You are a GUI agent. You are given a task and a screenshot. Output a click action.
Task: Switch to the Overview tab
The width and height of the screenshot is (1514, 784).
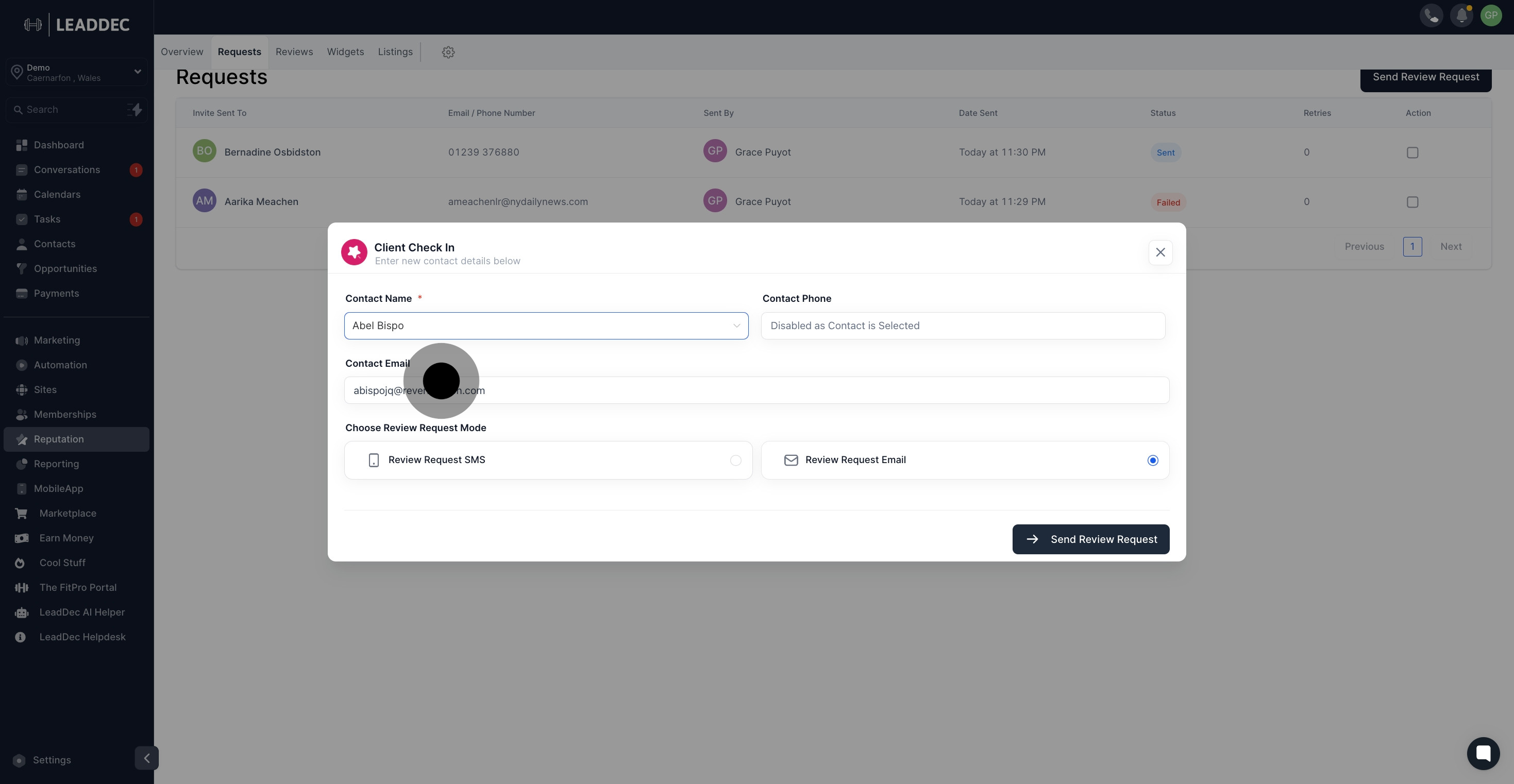[181, 52]
